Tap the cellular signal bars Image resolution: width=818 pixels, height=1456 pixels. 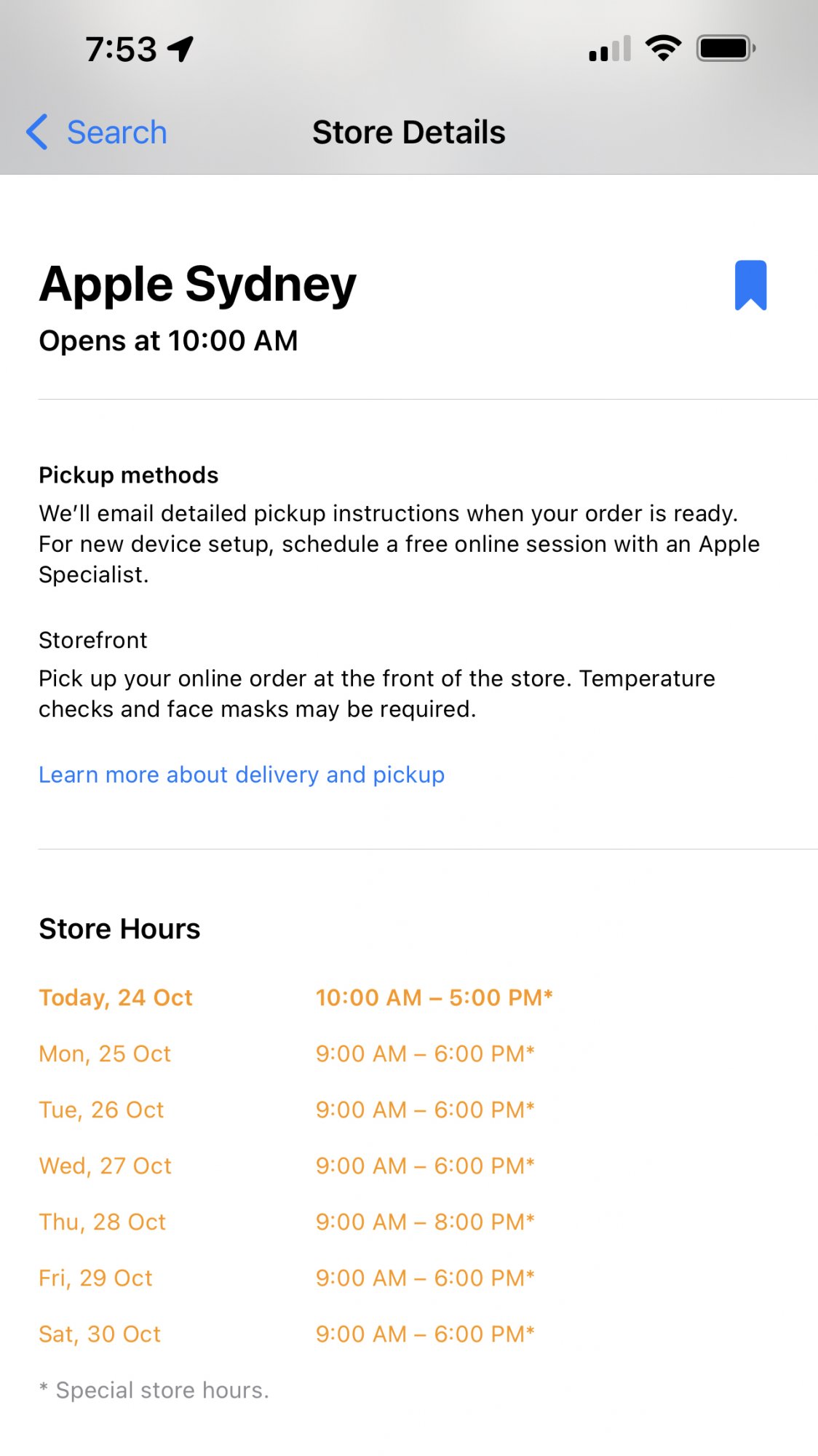pos(610,50)
